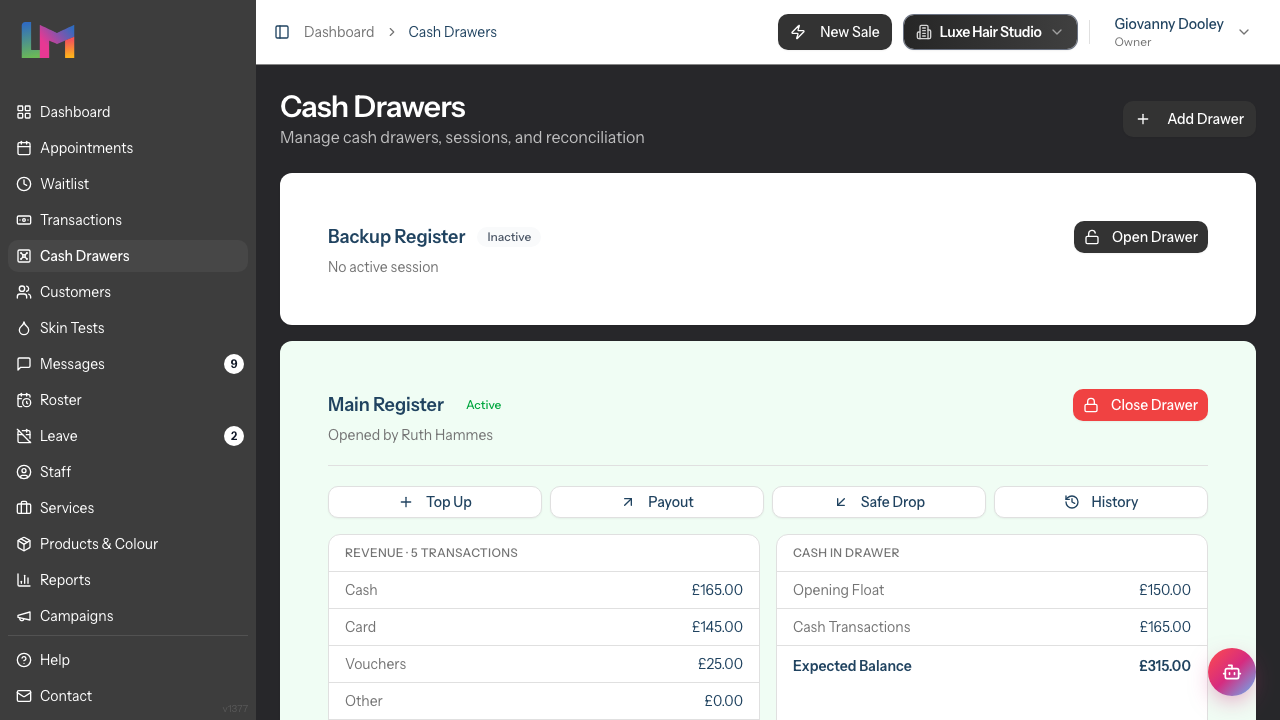Click the Active status label
1280x720 pixels.
tap(484, 405)
